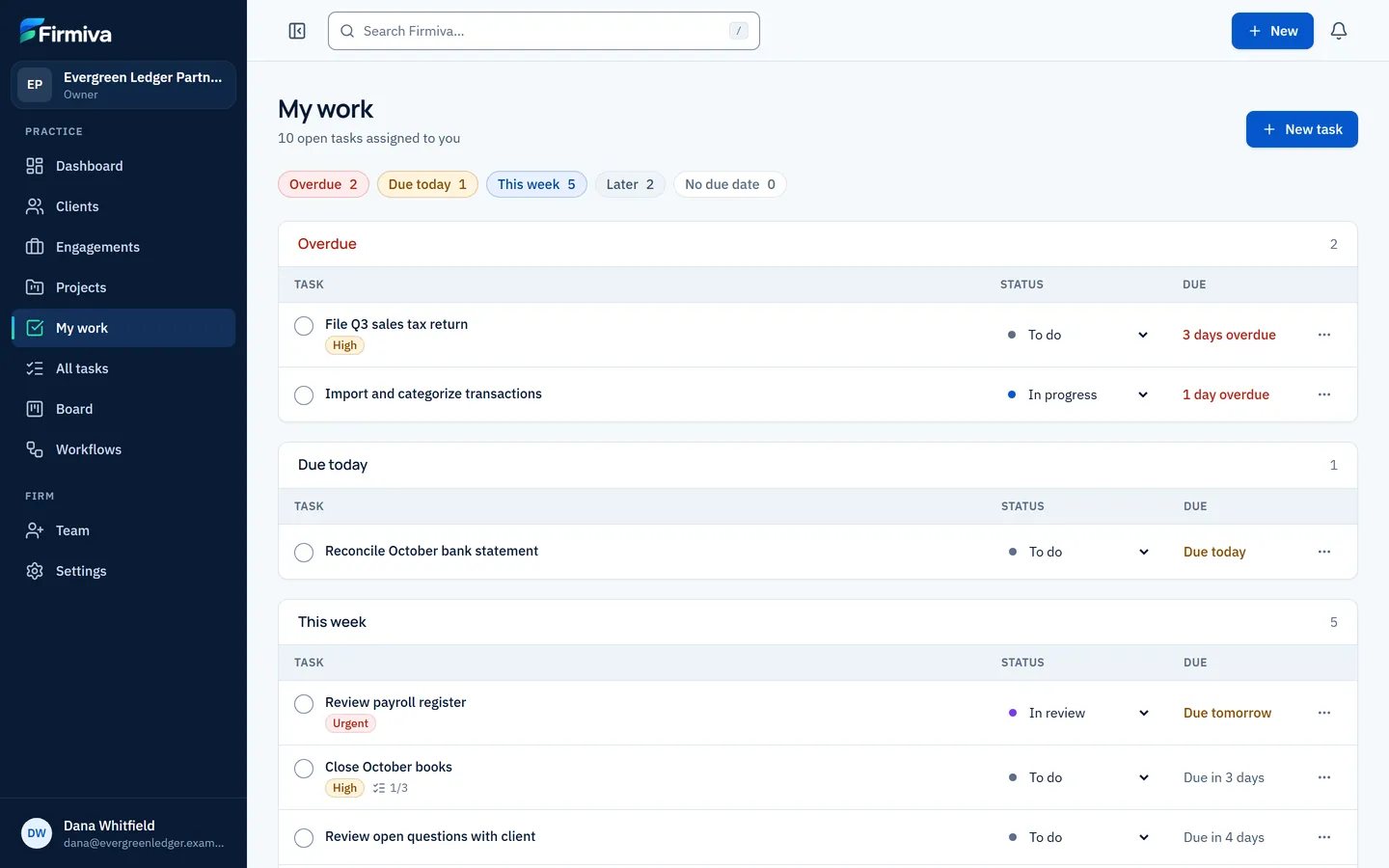Open status dropdown for File Q3 sales tax return
Viewport: 1389px width, 868px height.
(x=1077, y=335)
